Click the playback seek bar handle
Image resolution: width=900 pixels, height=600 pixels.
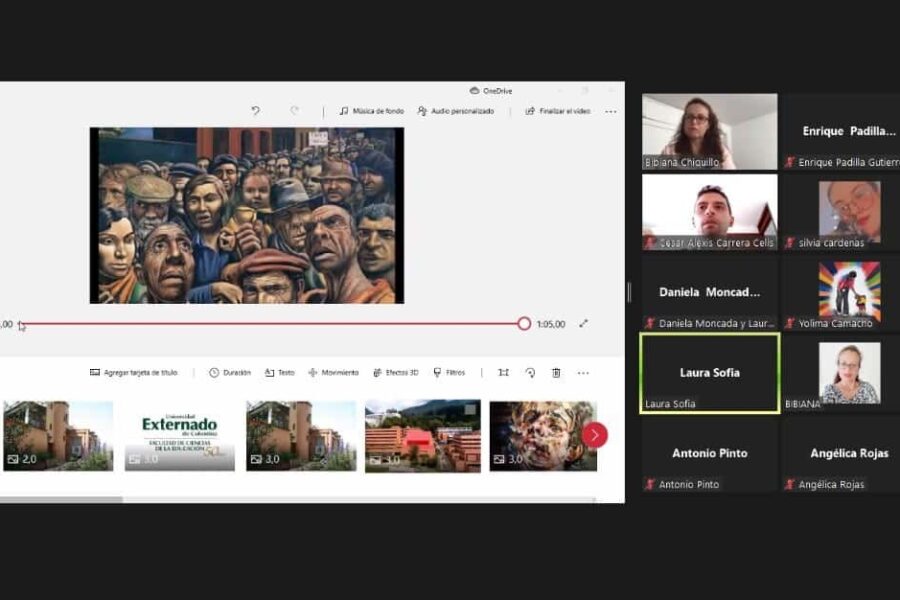(524, 324)
